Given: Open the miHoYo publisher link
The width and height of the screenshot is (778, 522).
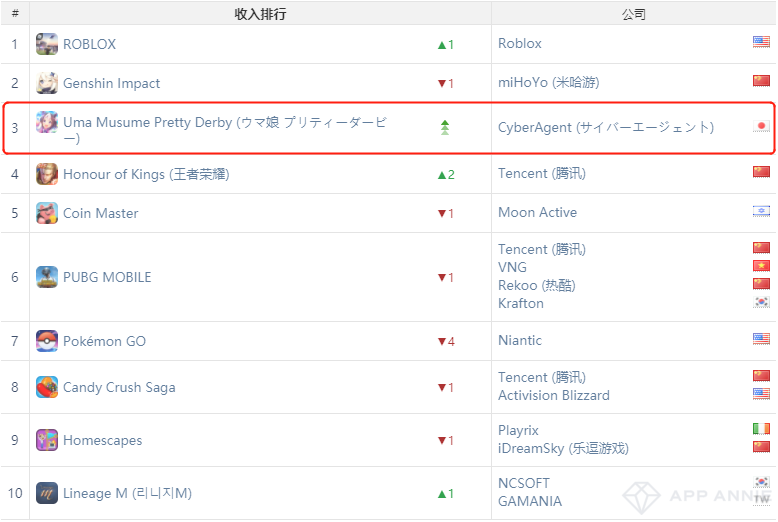Looking at the screenshot, I should [x=548, y=82].
